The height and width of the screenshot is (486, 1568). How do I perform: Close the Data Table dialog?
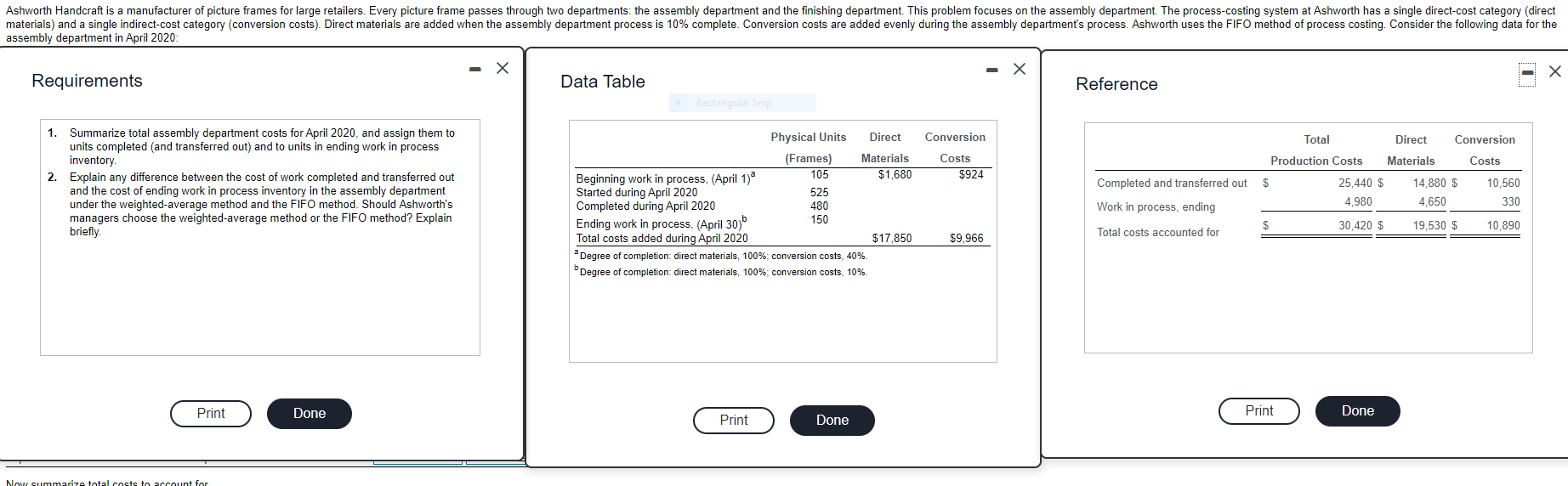click(x=1020, y=69)
